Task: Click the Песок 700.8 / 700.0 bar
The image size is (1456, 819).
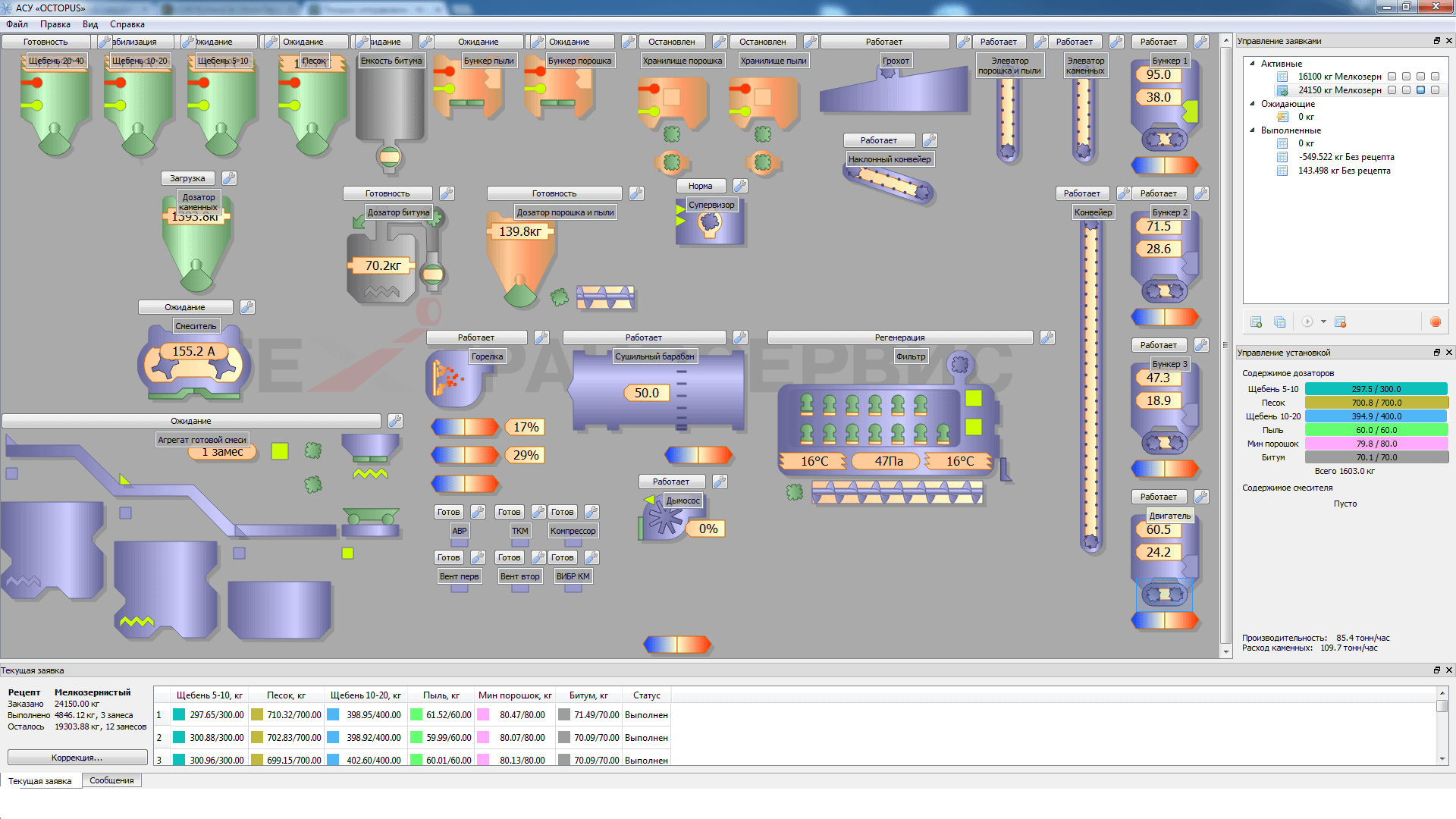Action: [1376, 403]
